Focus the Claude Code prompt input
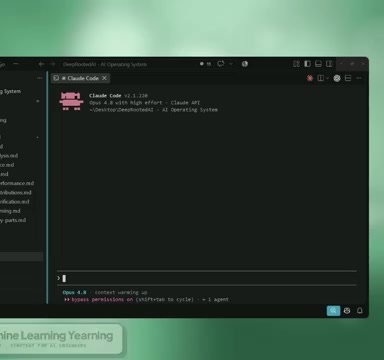Image resolution: width=384 pixels, height=360 pixels. pos(207,278)
